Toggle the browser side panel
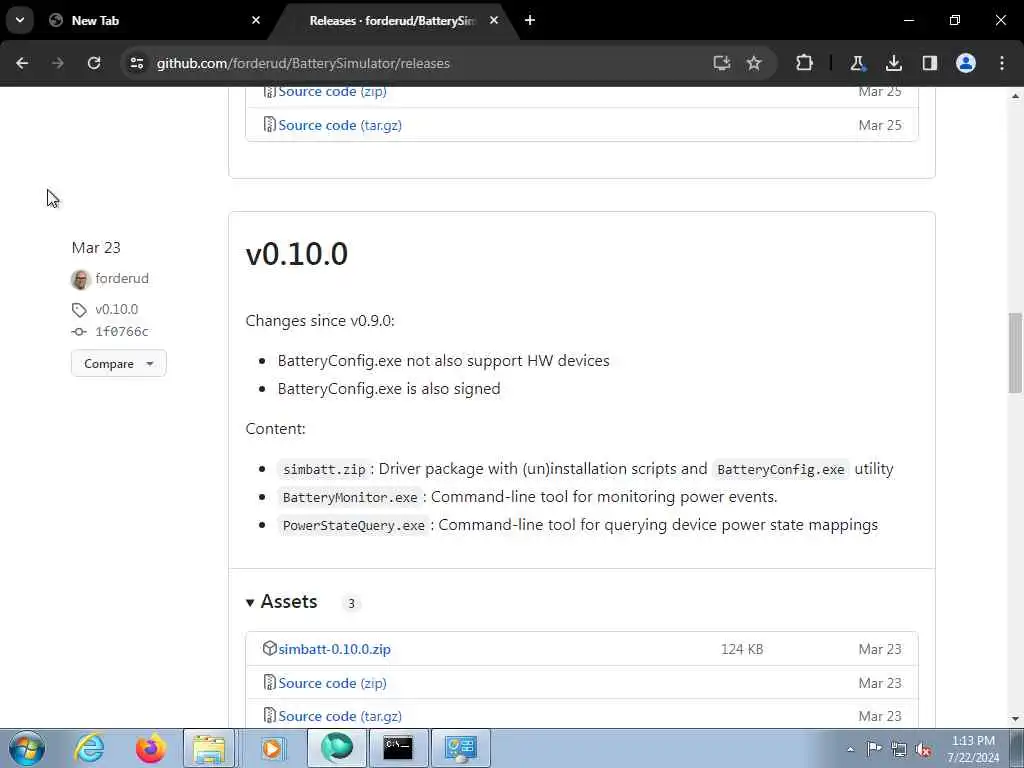This screenshot has height=768, width=1024. [x=929, y=63]
